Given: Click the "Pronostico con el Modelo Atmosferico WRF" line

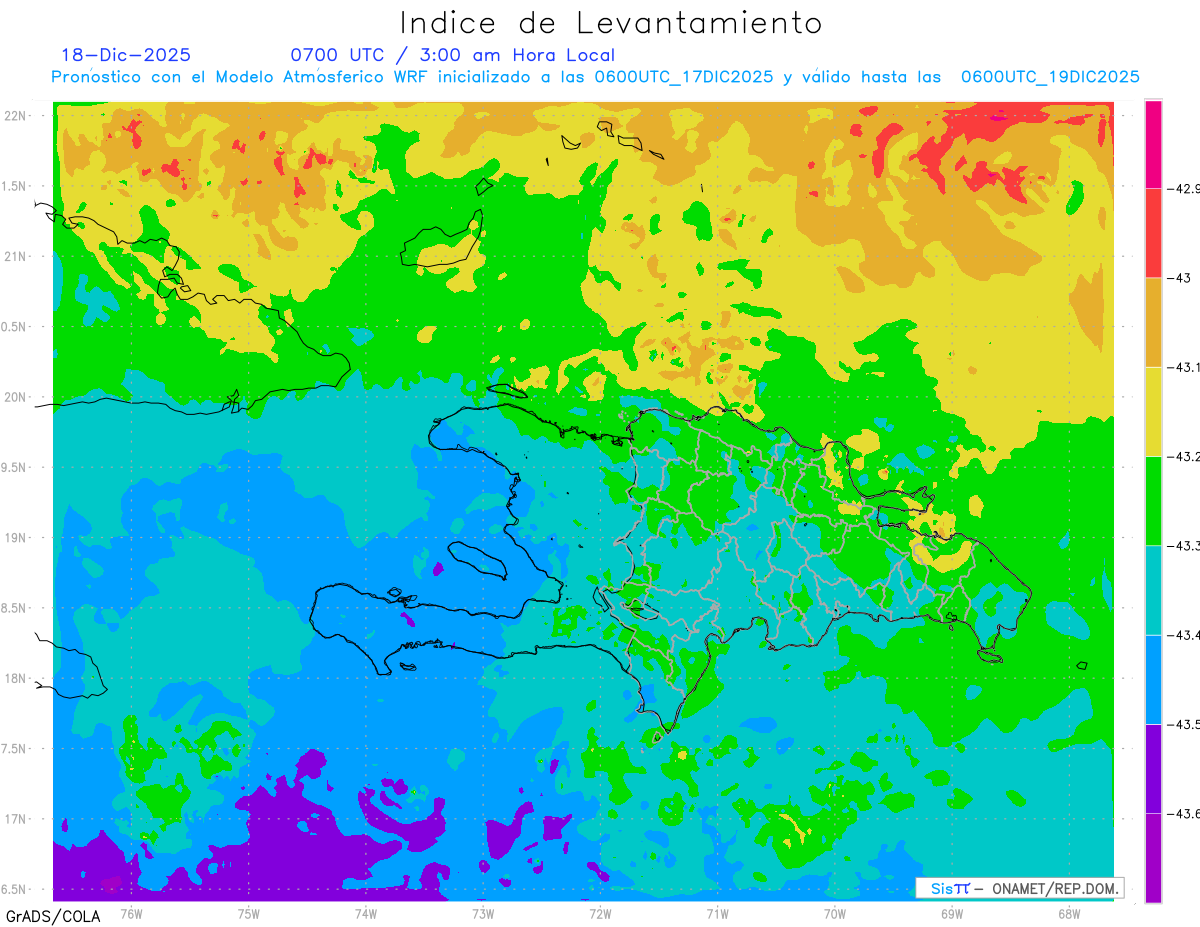Looking at the screenshot, I should tap(595, 77).
